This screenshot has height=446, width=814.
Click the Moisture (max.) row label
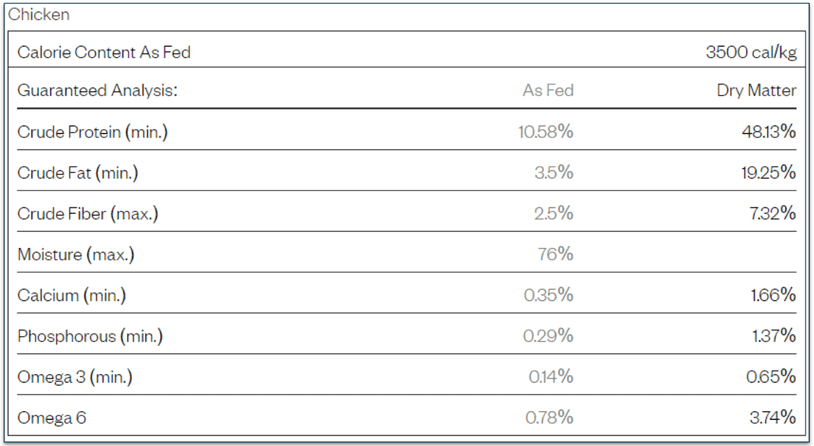76,254
